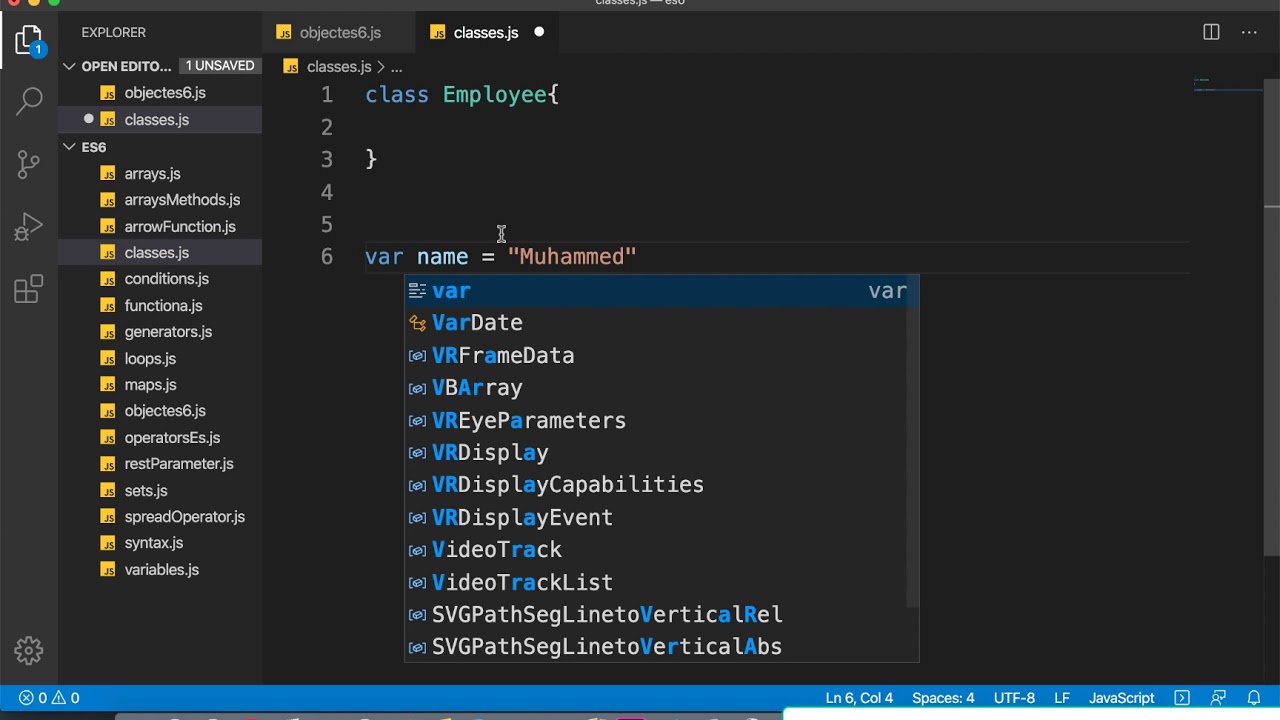Click the Prettier status bar icon

[1182, 698]
